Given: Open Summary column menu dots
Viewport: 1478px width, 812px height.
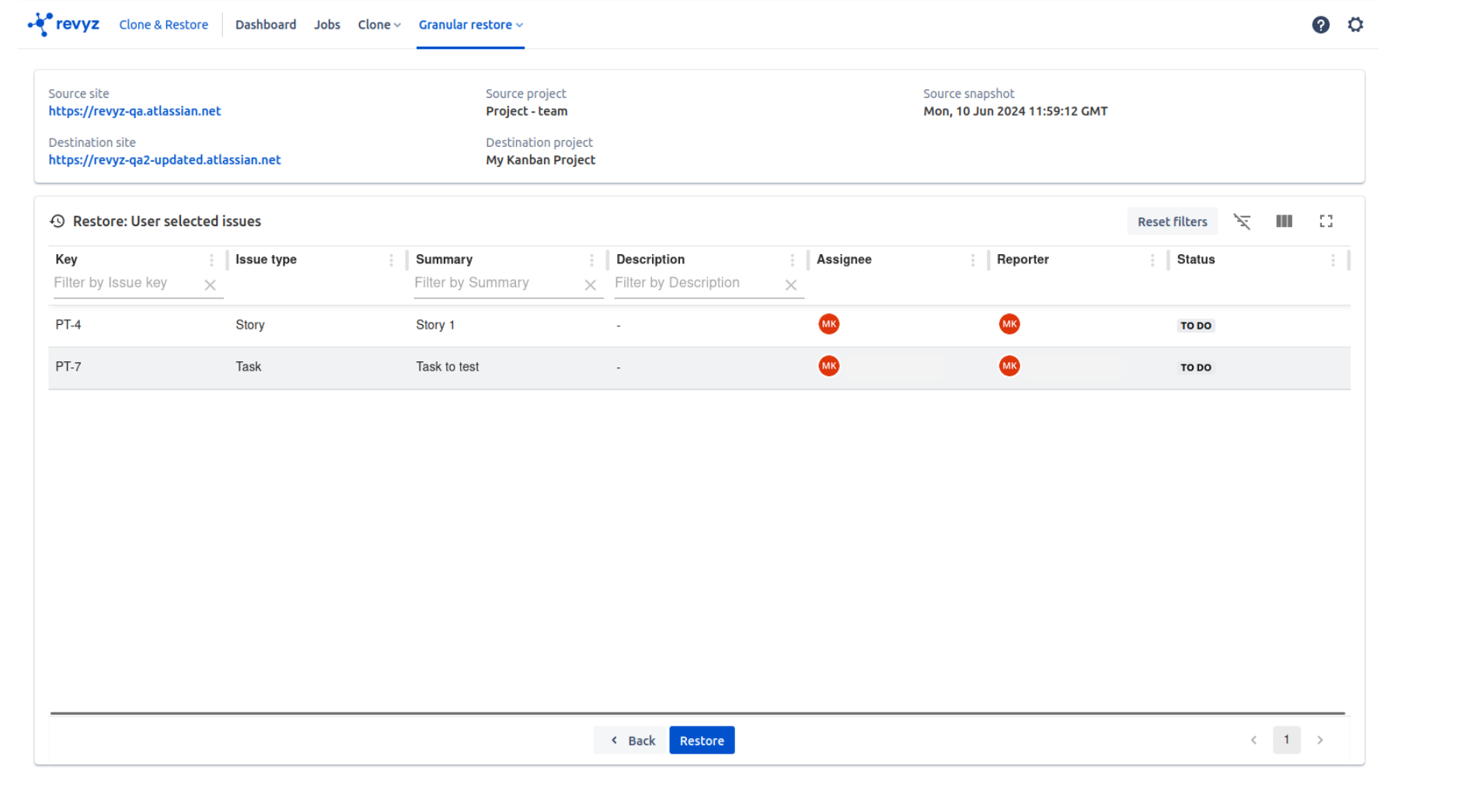Looking at the screenshot, I should (591, 260).
